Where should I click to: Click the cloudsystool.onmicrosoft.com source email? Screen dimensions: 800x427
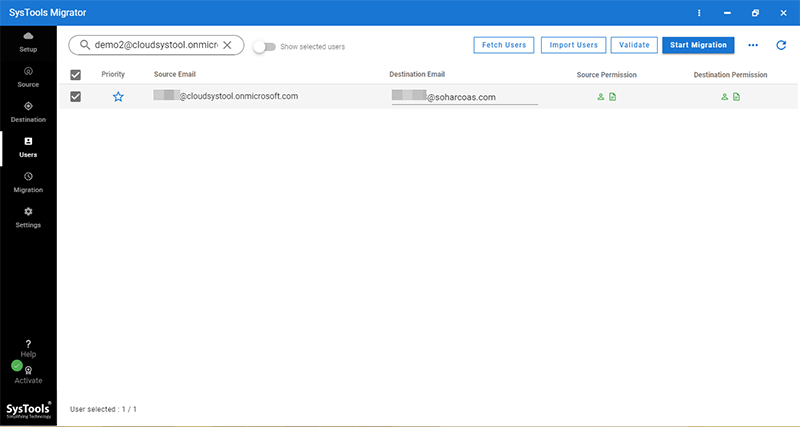226,96
